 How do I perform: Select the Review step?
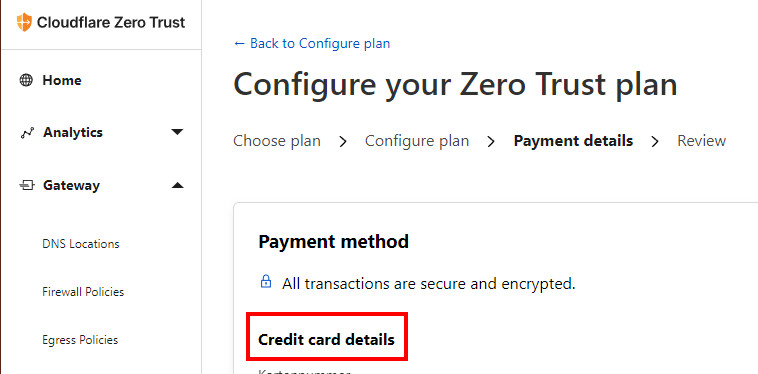point(701,141)
